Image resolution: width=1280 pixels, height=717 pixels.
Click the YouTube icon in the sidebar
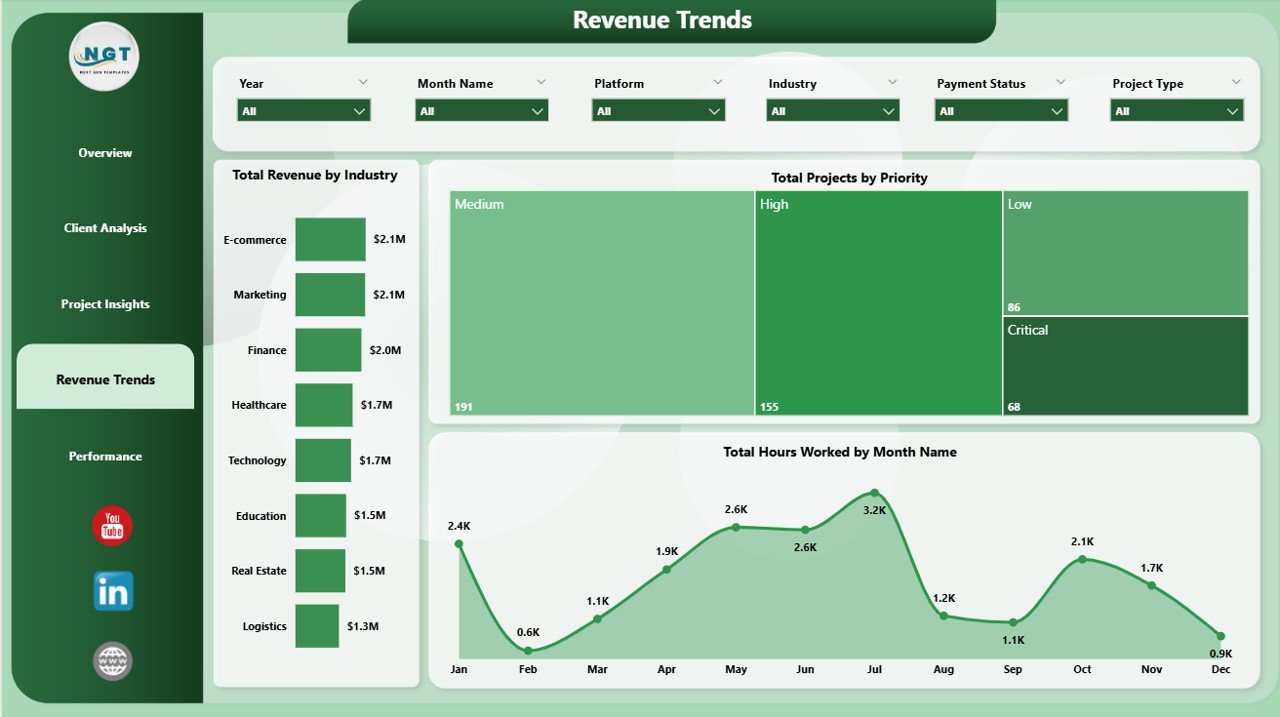click(111, 524)
